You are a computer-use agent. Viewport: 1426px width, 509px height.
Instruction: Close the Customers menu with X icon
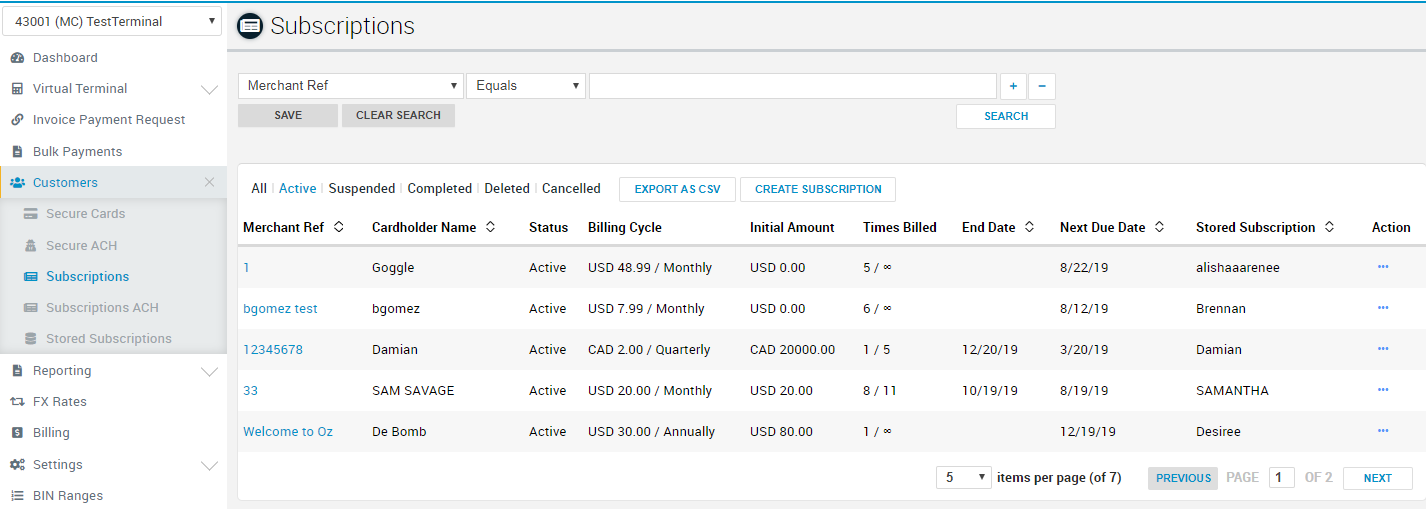coord(209,182)
